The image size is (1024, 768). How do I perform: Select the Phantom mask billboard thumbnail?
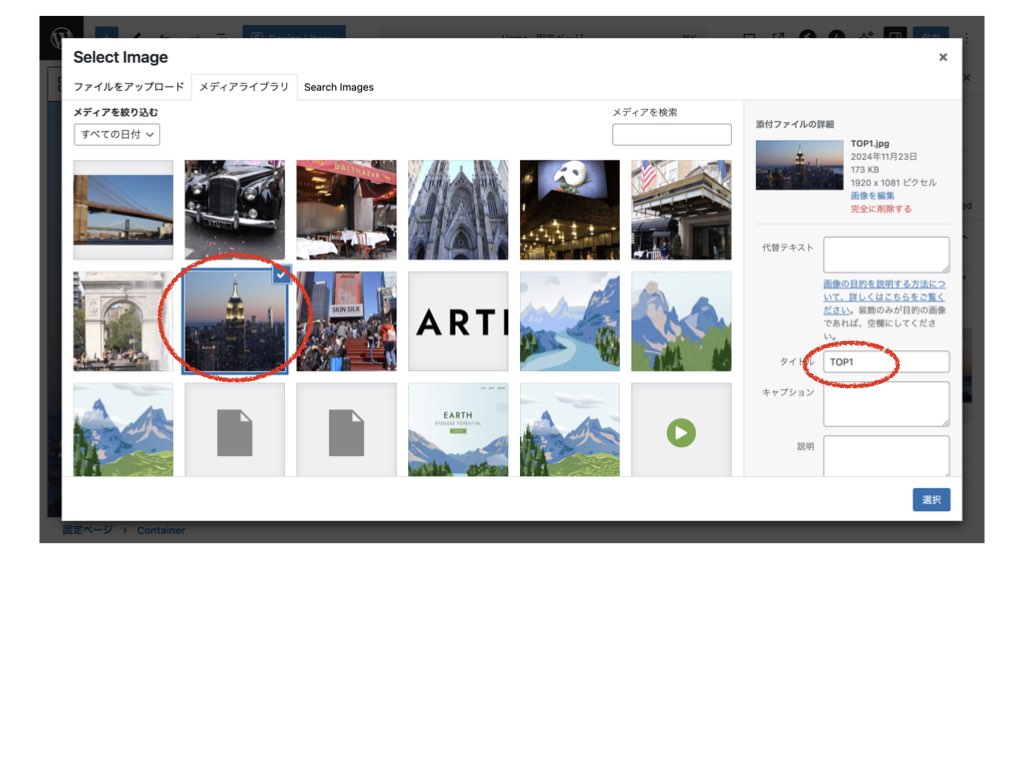(x=569, y=210)
